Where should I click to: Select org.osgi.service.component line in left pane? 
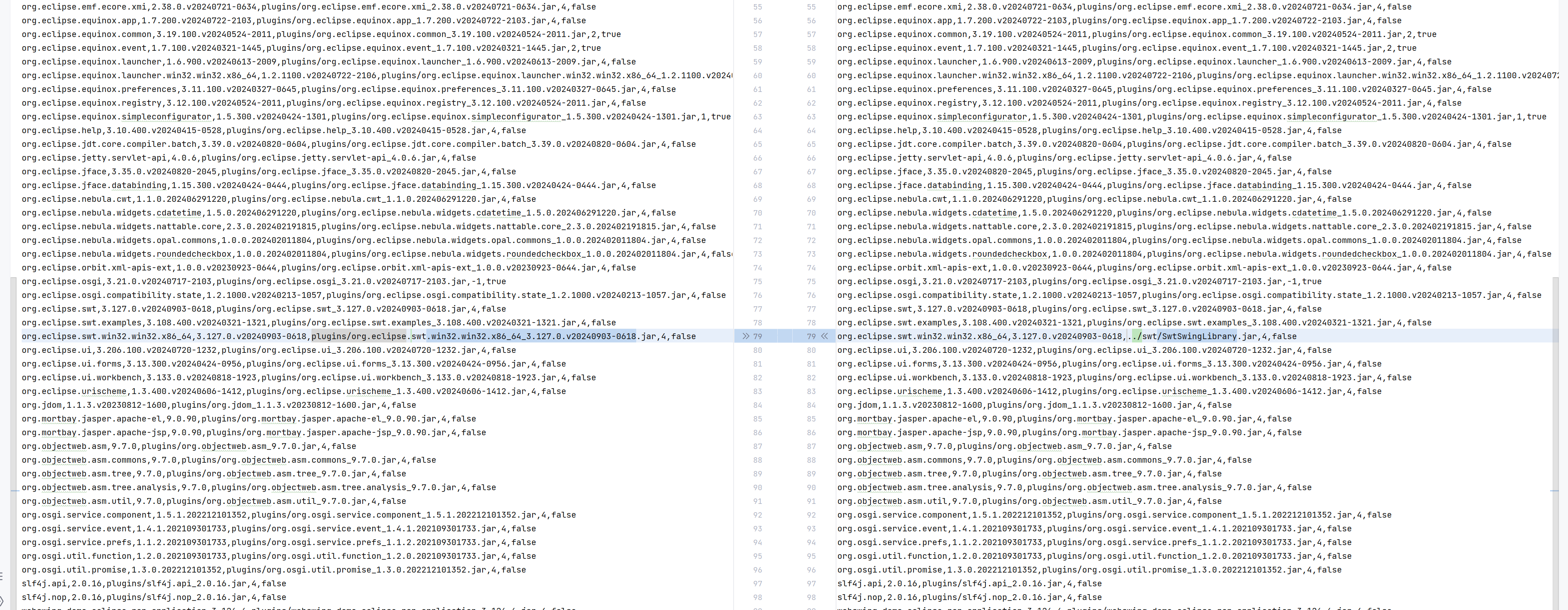(x=299, y=515)
